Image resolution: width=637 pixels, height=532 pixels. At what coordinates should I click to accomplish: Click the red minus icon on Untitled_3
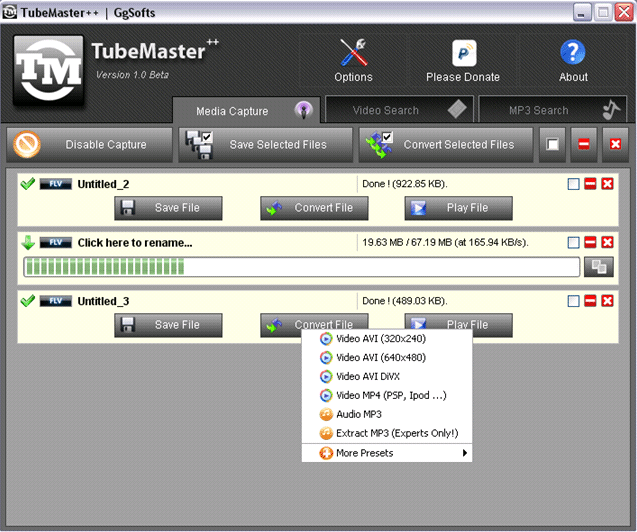590,301
